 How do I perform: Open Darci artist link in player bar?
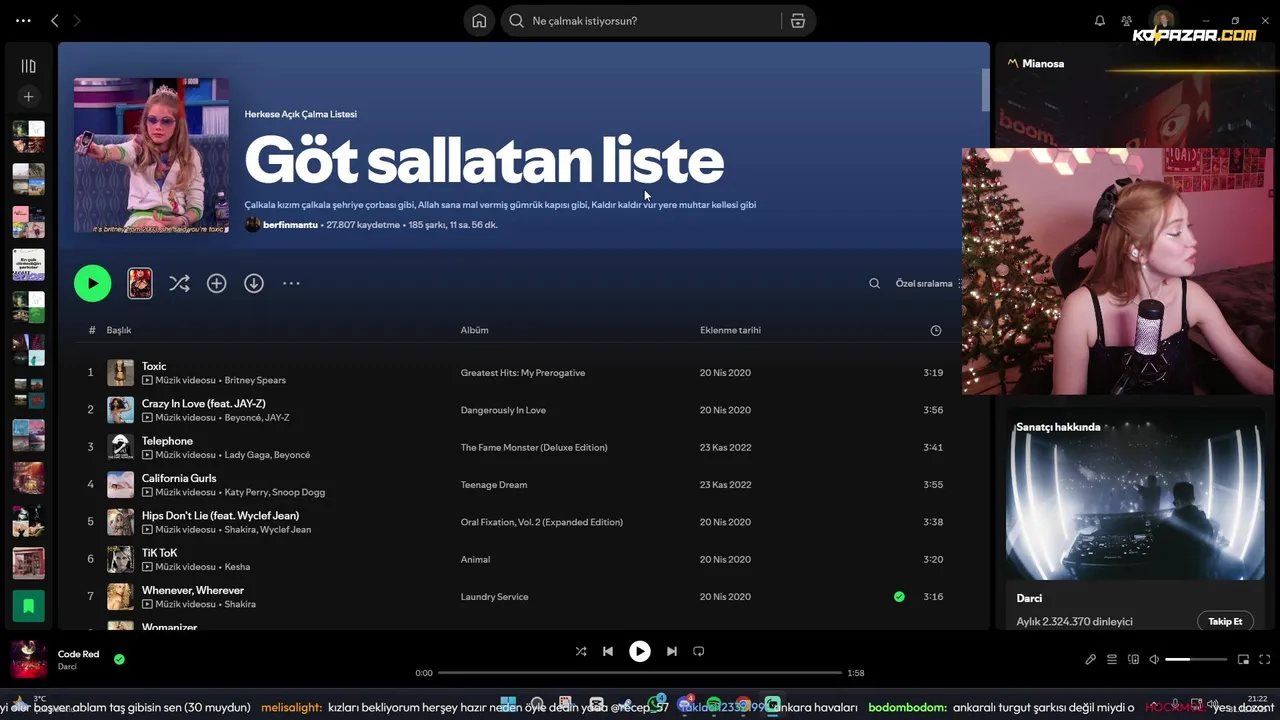(x=67, y=667)
